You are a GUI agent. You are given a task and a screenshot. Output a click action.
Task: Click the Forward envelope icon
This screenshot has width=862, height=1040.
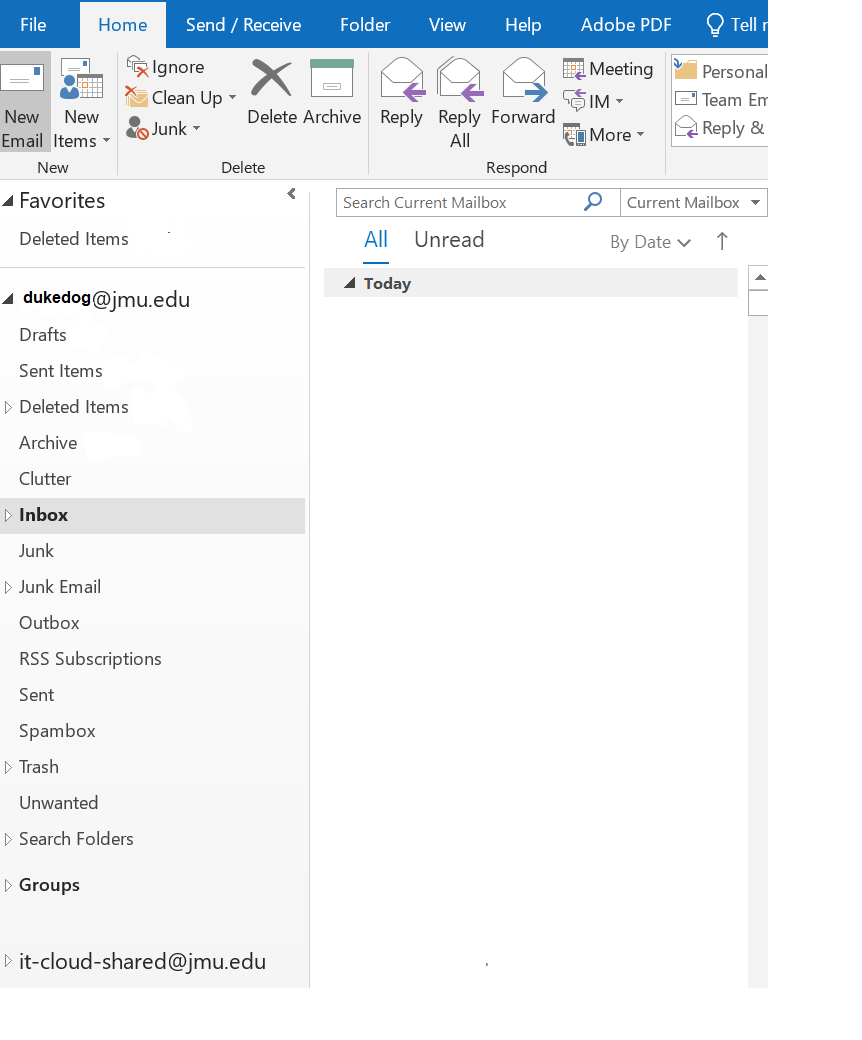tap(524, 80)
